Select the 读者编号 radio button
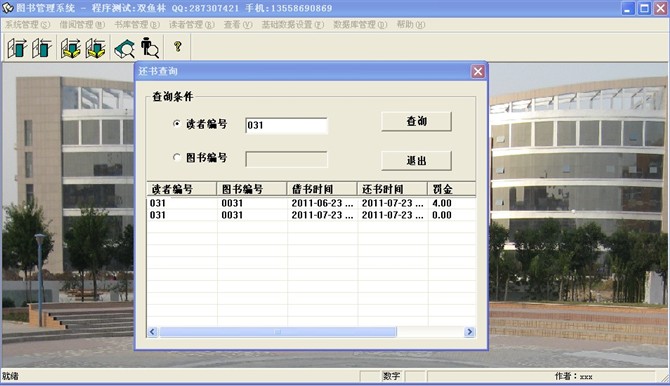 176,124
